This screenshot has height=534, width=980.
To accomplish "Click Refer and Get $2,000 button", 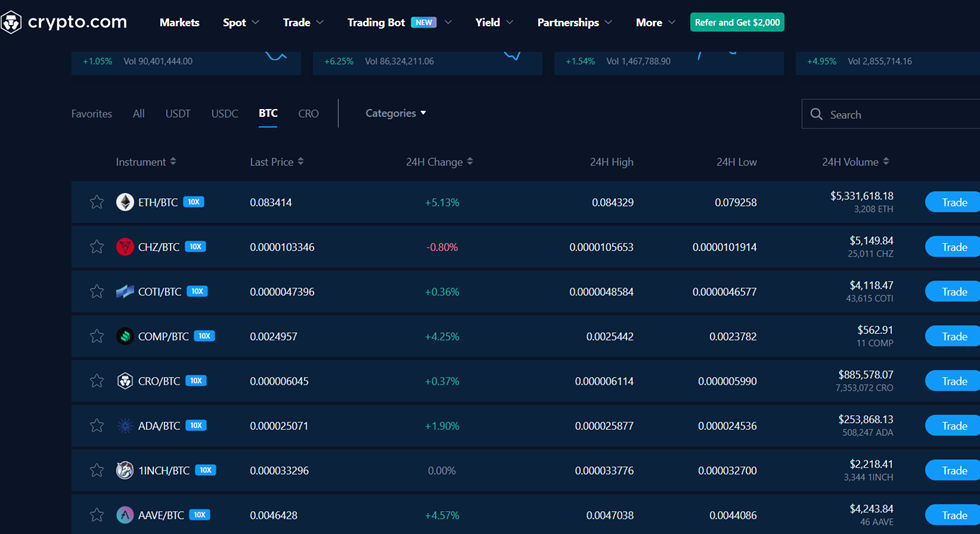I will click(737, 23).
